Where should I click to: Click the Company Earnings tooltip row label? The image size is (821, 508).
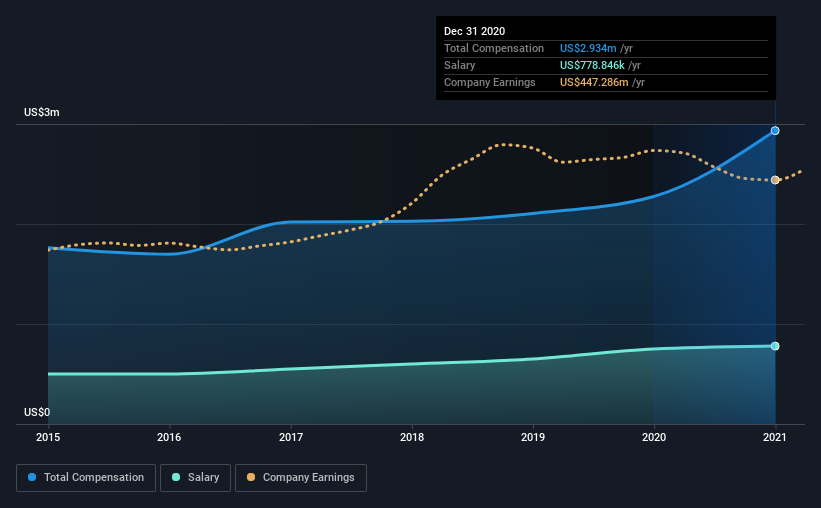coord(490,82)
